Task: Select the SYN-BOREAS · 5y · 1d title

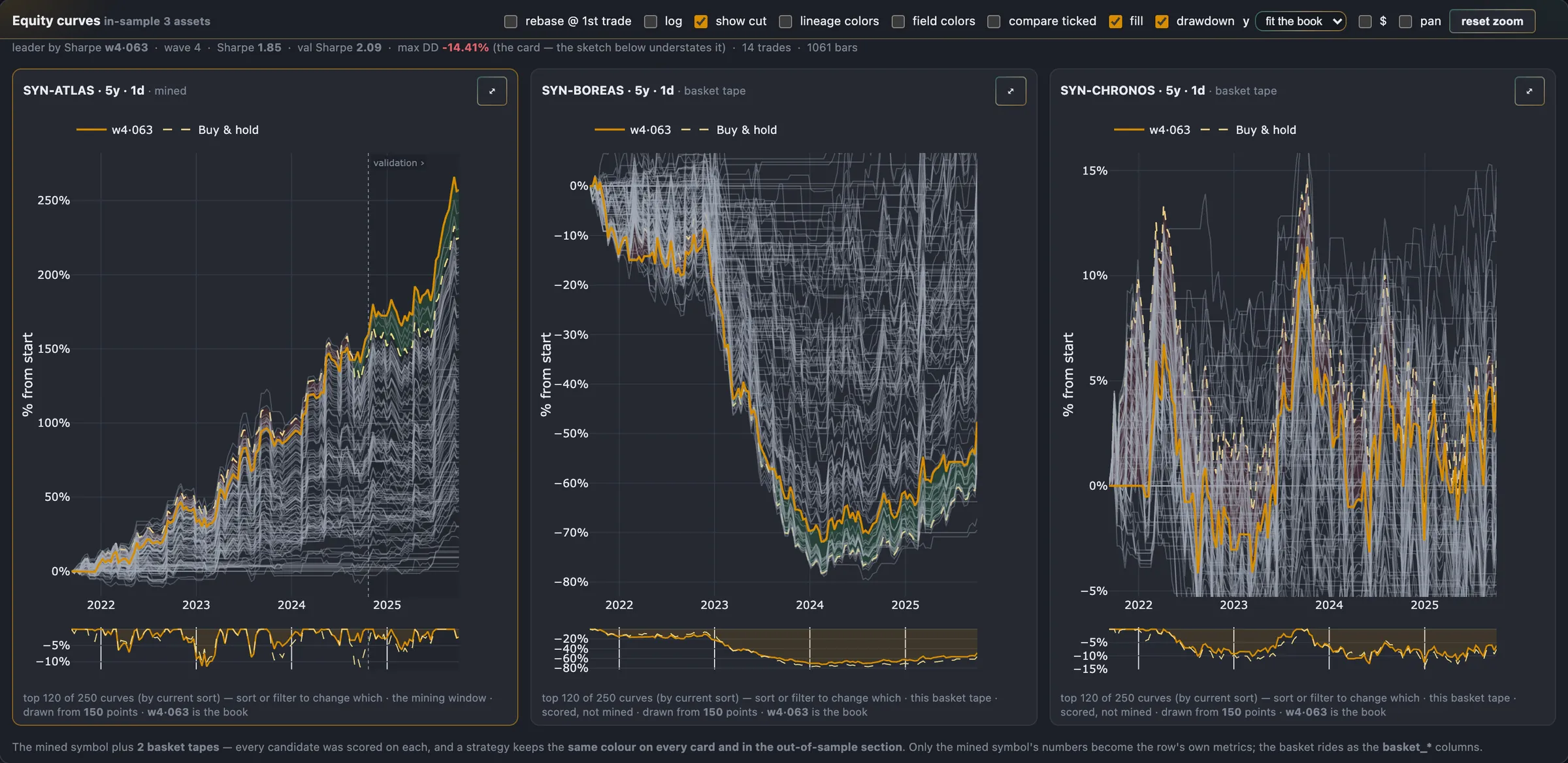Action: (x=608, y=90)
